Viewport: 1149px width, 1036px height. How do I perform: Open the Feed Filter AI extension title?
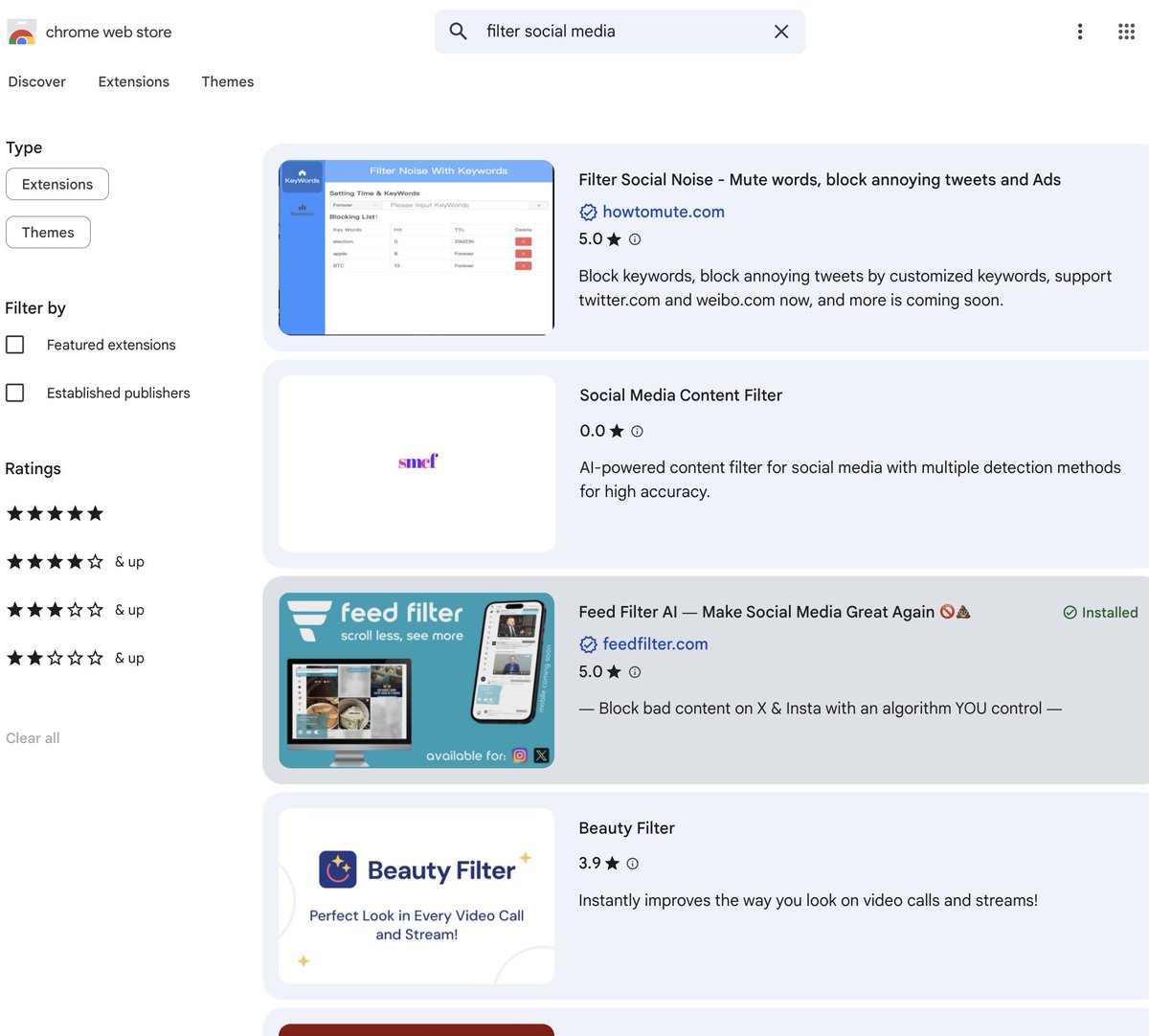pos(775,612)
